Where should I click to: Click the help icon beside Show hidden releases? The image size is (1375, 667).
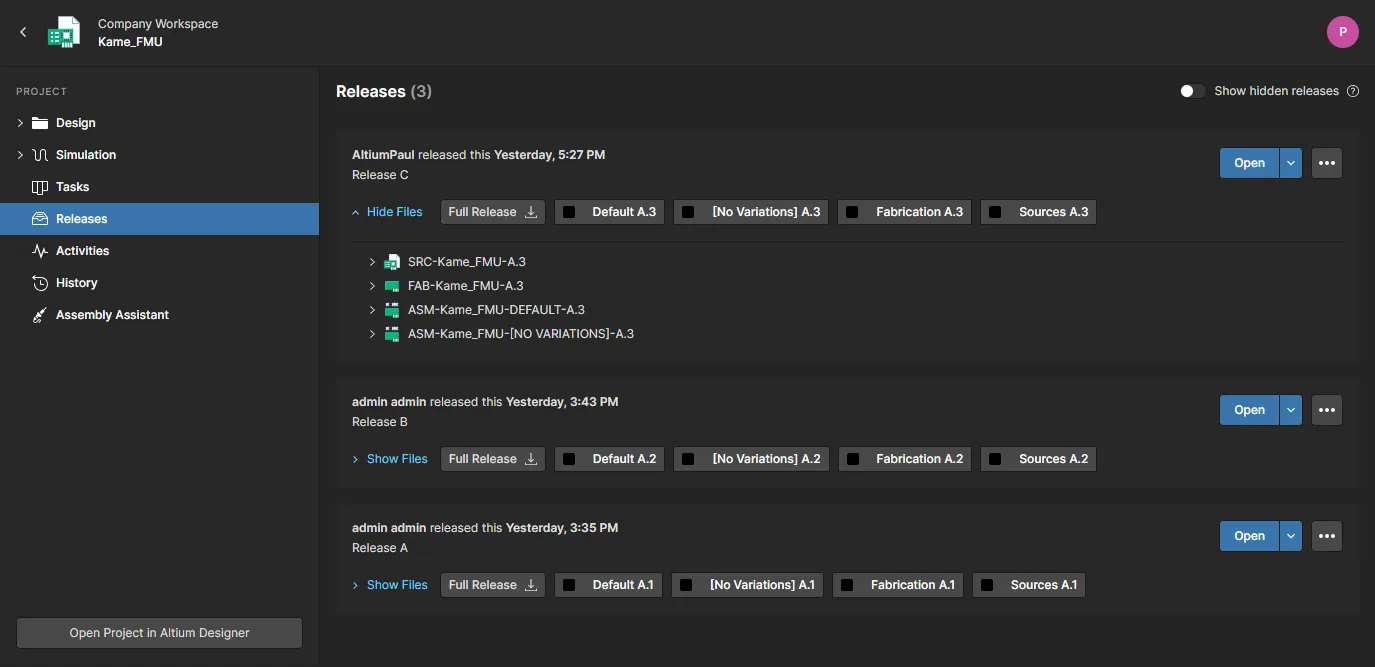[x=1353, y=91]
